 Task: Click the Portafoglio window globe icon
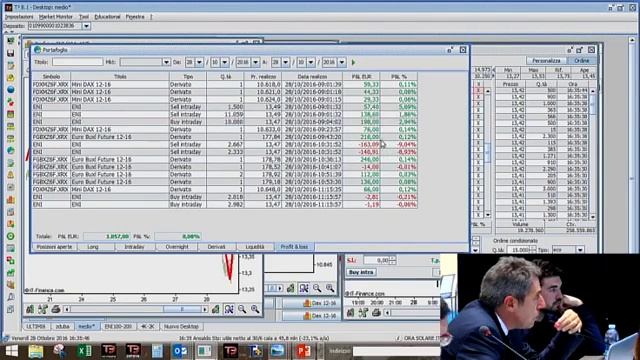tap(38, 50)
